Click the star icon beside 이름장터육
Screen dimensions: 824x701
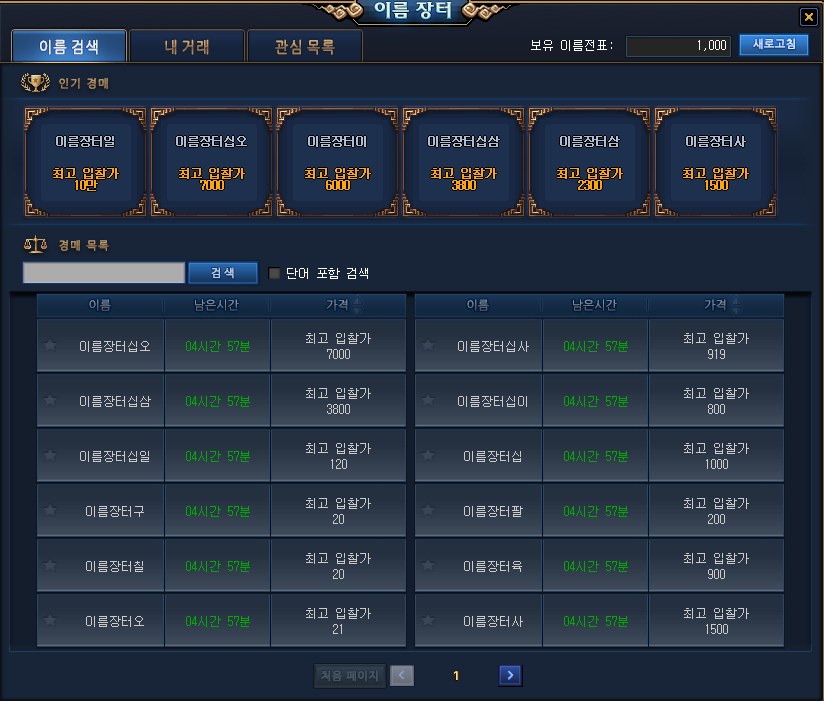(x=428, y=565)
